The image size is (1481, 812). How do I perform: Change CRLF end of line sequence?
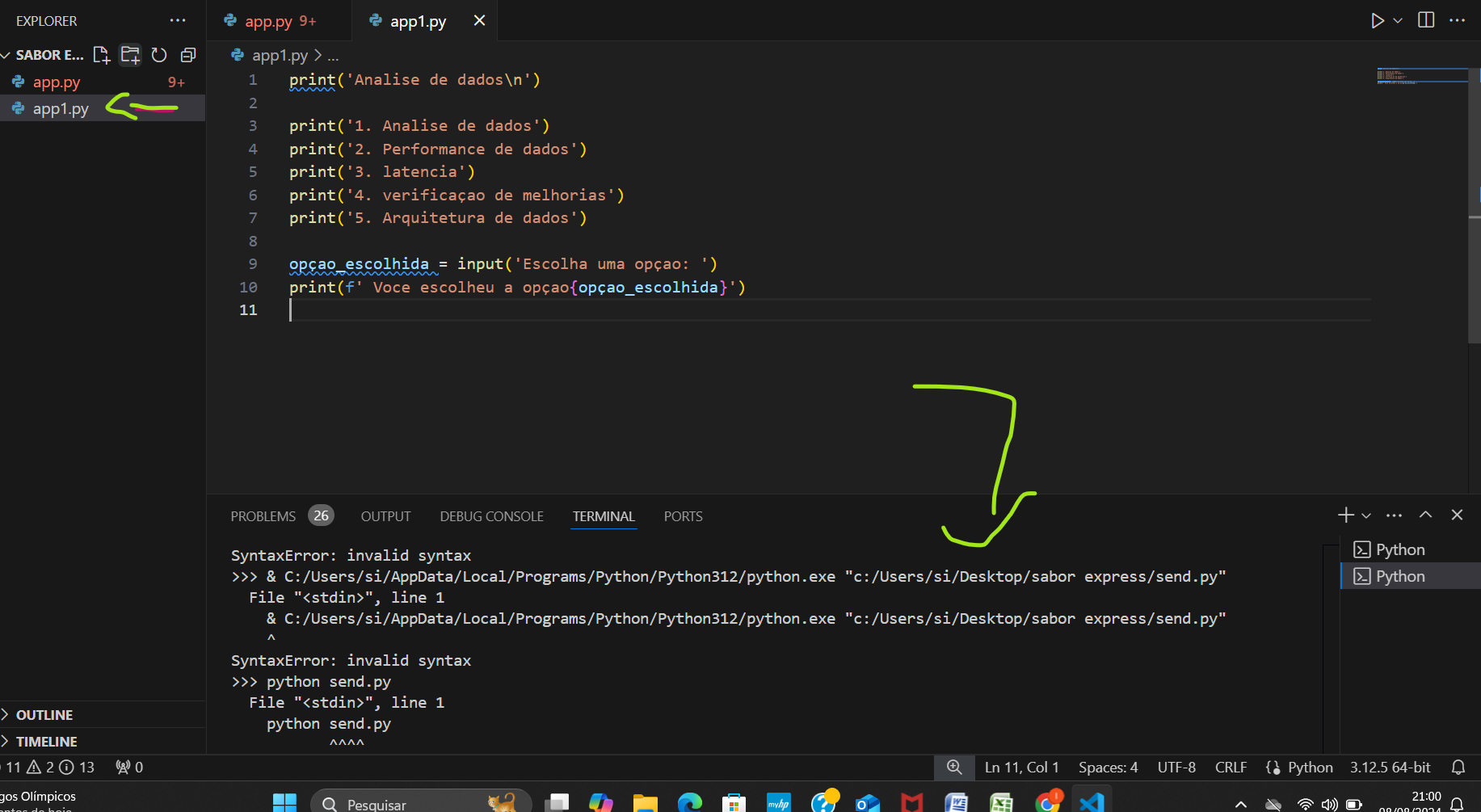[x=1231, y=767]
